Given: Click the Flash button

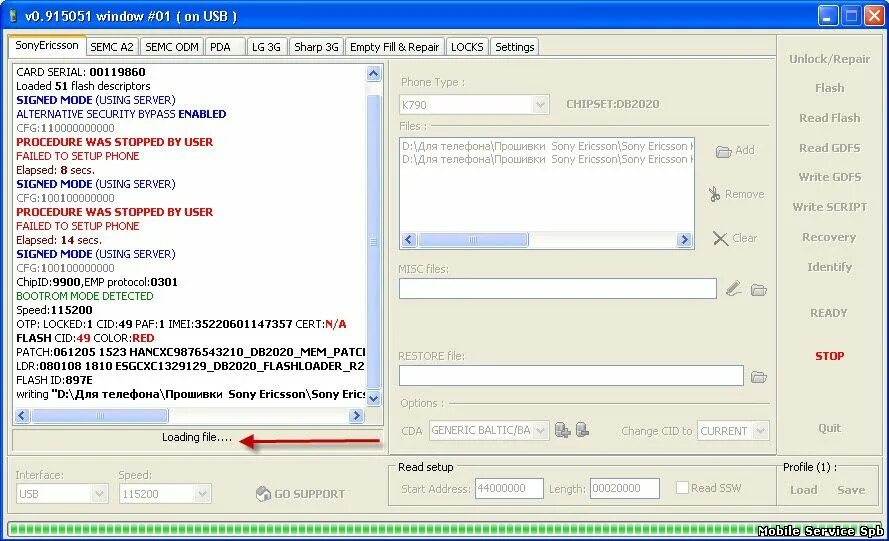Looking at the screenshot, I should [x=829, y=88].
